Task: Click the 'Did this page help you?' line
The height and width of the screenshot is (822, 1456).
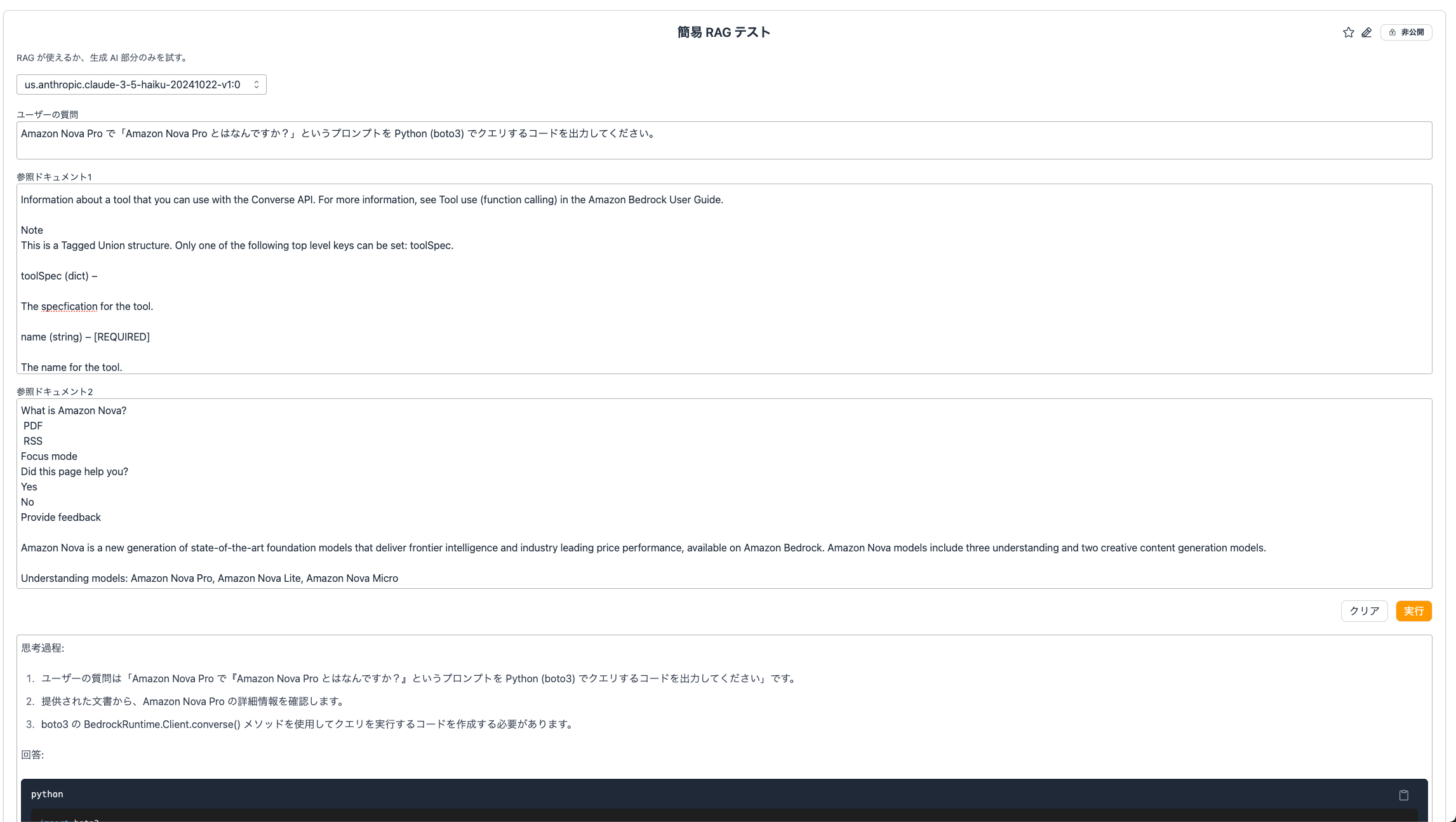Action: pyautogui.click(x=74, y=471)
